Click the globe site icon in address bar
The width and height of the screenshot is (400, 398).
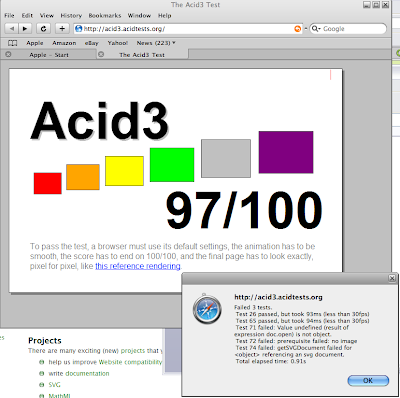tap(79, 29)
